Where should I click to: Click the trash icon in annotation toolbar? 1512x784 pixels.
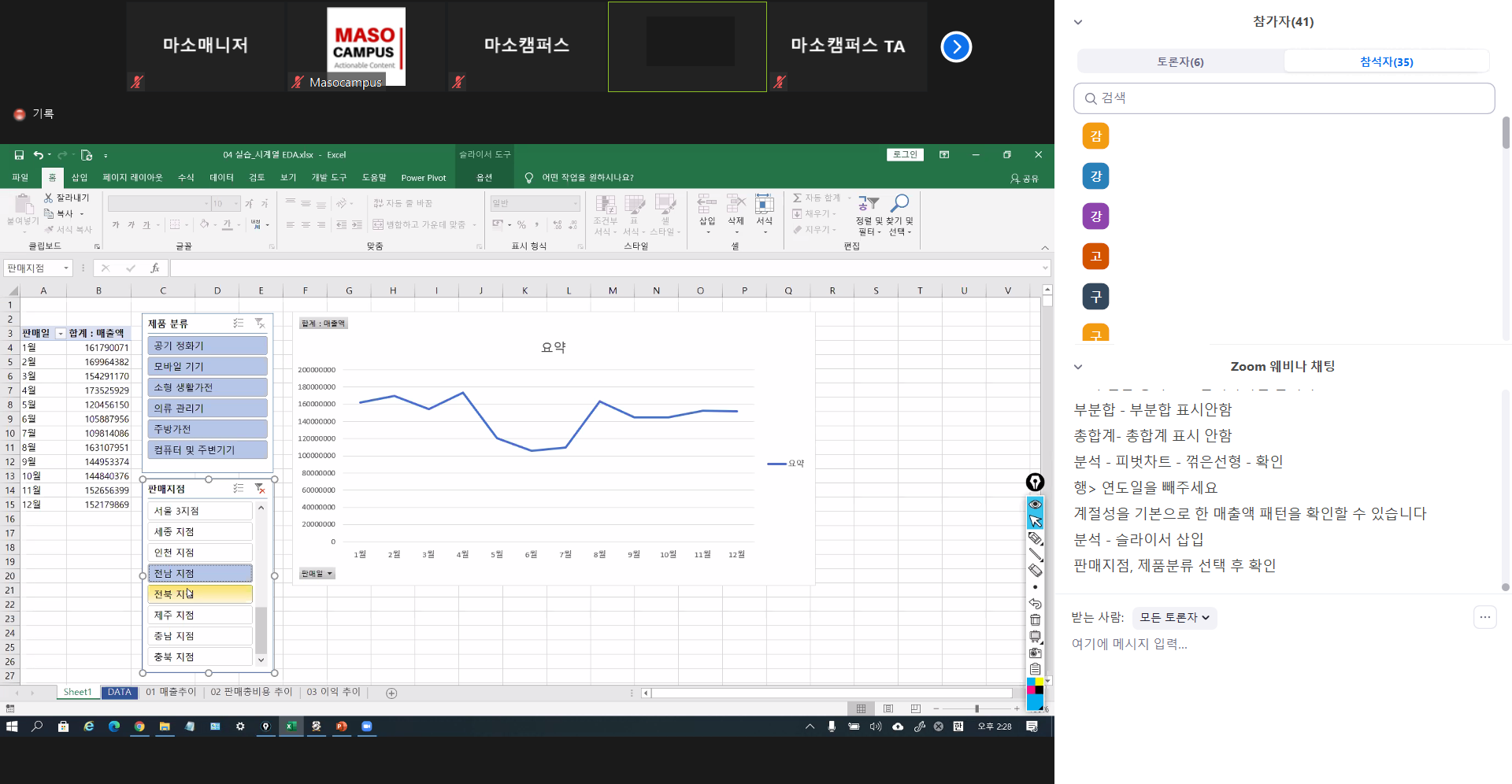[1036, 620]
